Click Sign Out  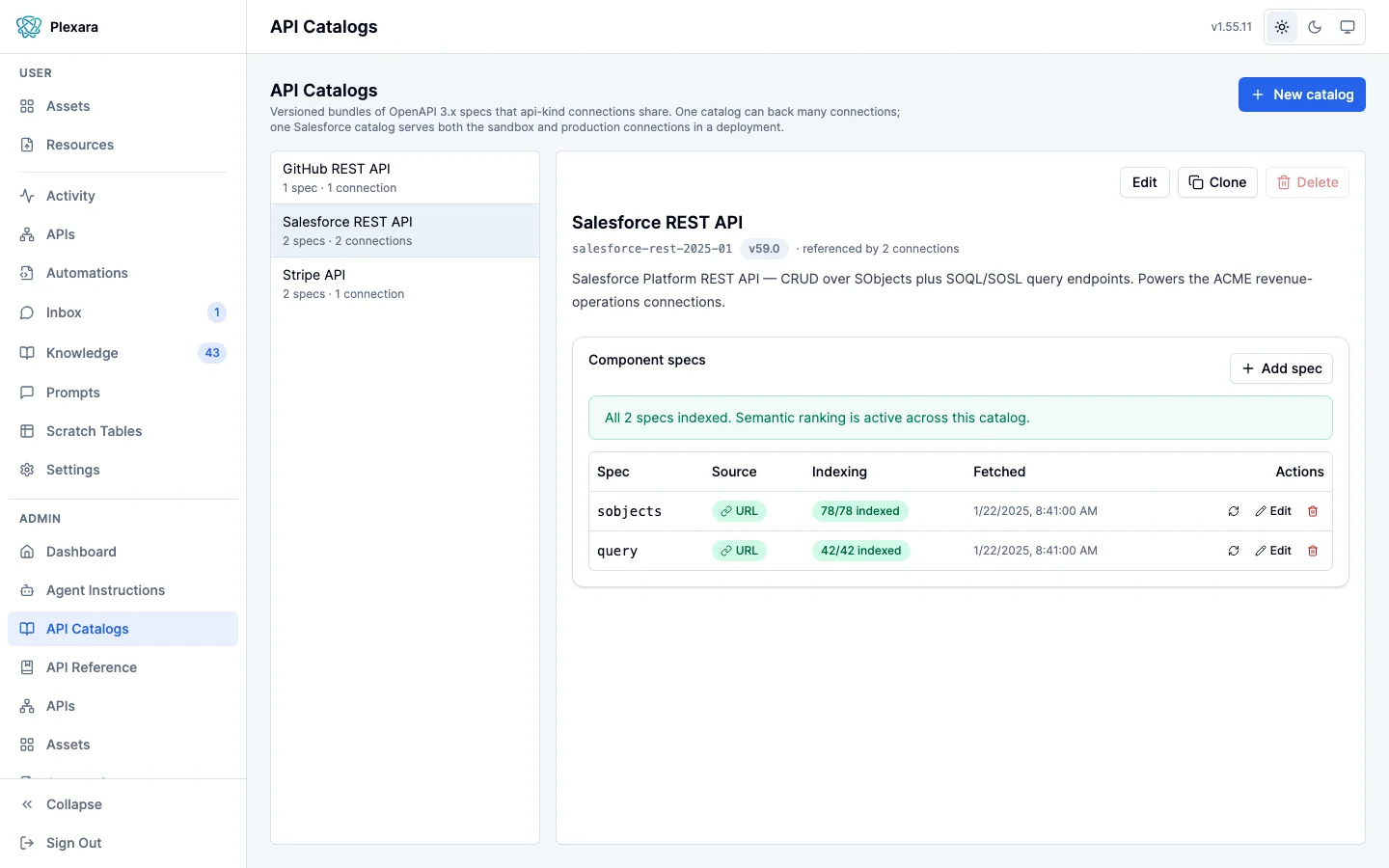[123, 843]
